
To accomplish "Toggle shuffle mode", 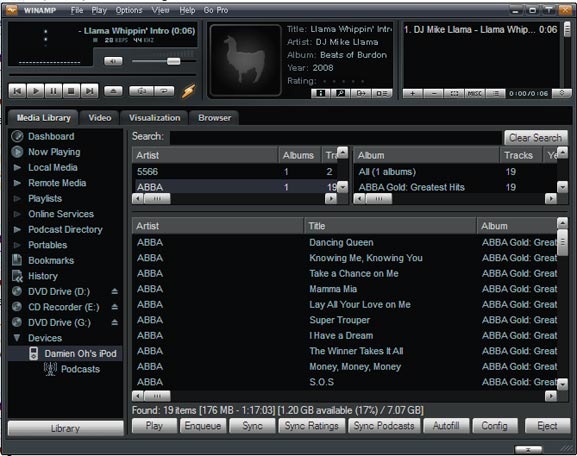I will tap(141, 91).
